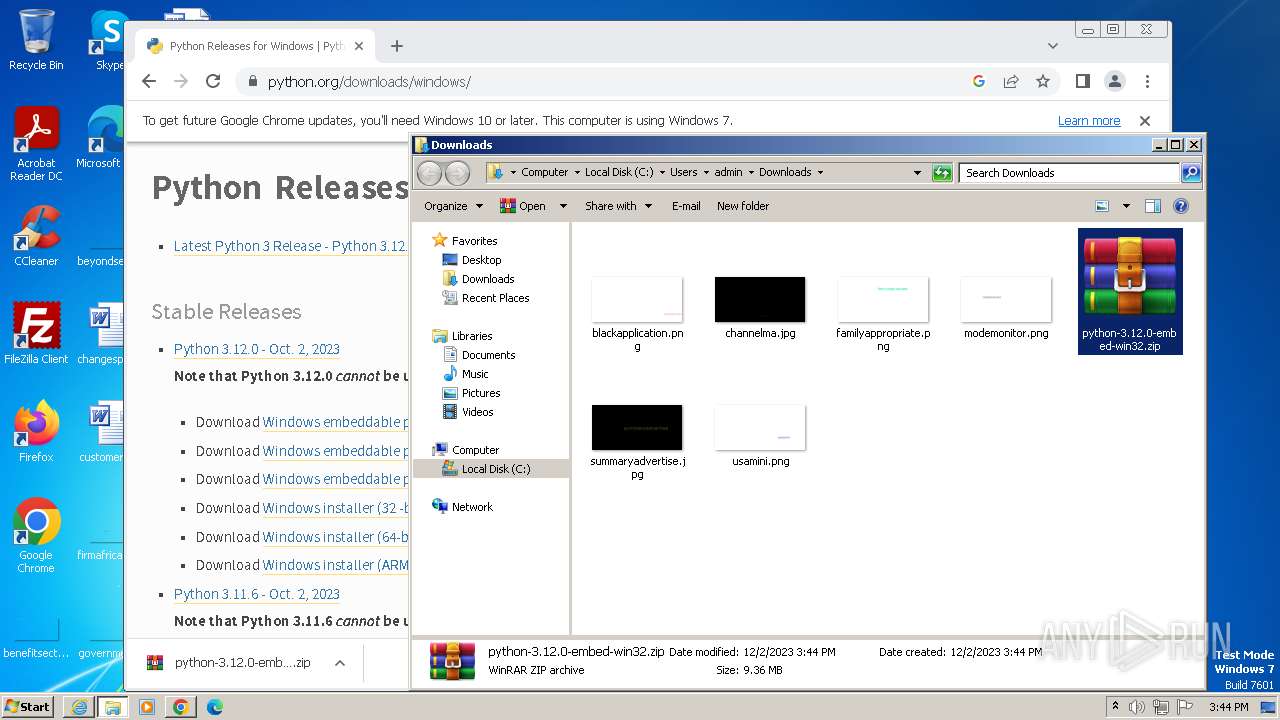Viewport: 1280px width, 720px height.
Task: Open Organize menu
Action: (x=454, y=206)
